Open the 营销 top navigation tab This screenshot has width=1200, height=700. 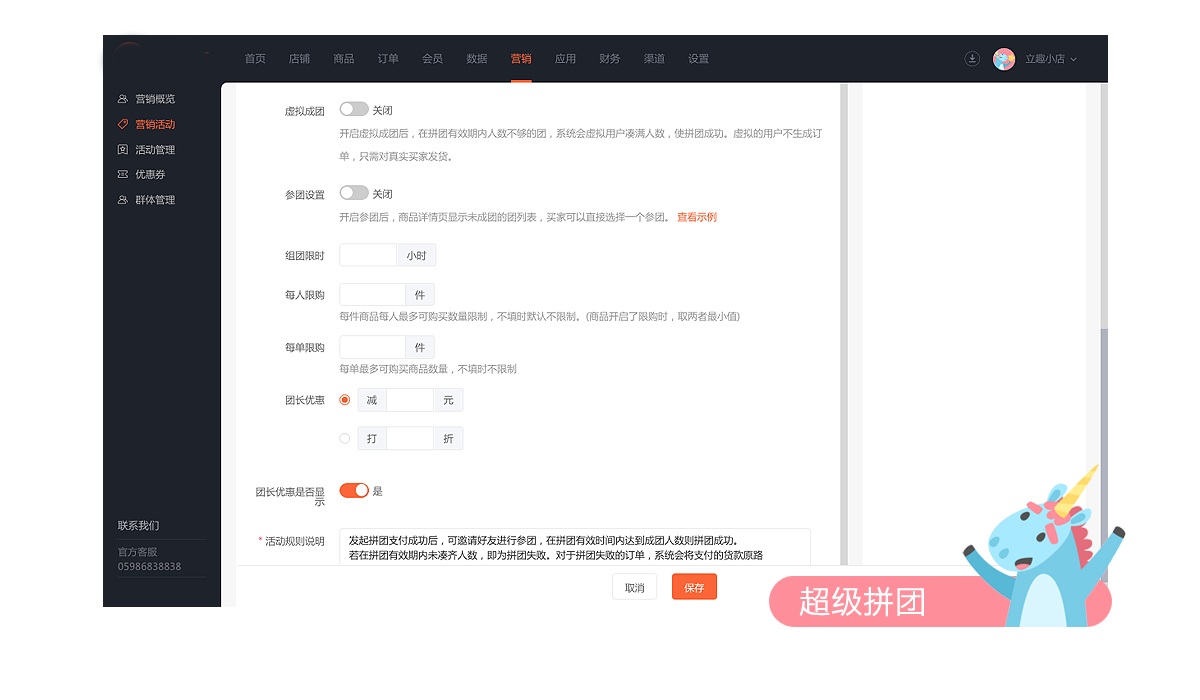(521, 59)
